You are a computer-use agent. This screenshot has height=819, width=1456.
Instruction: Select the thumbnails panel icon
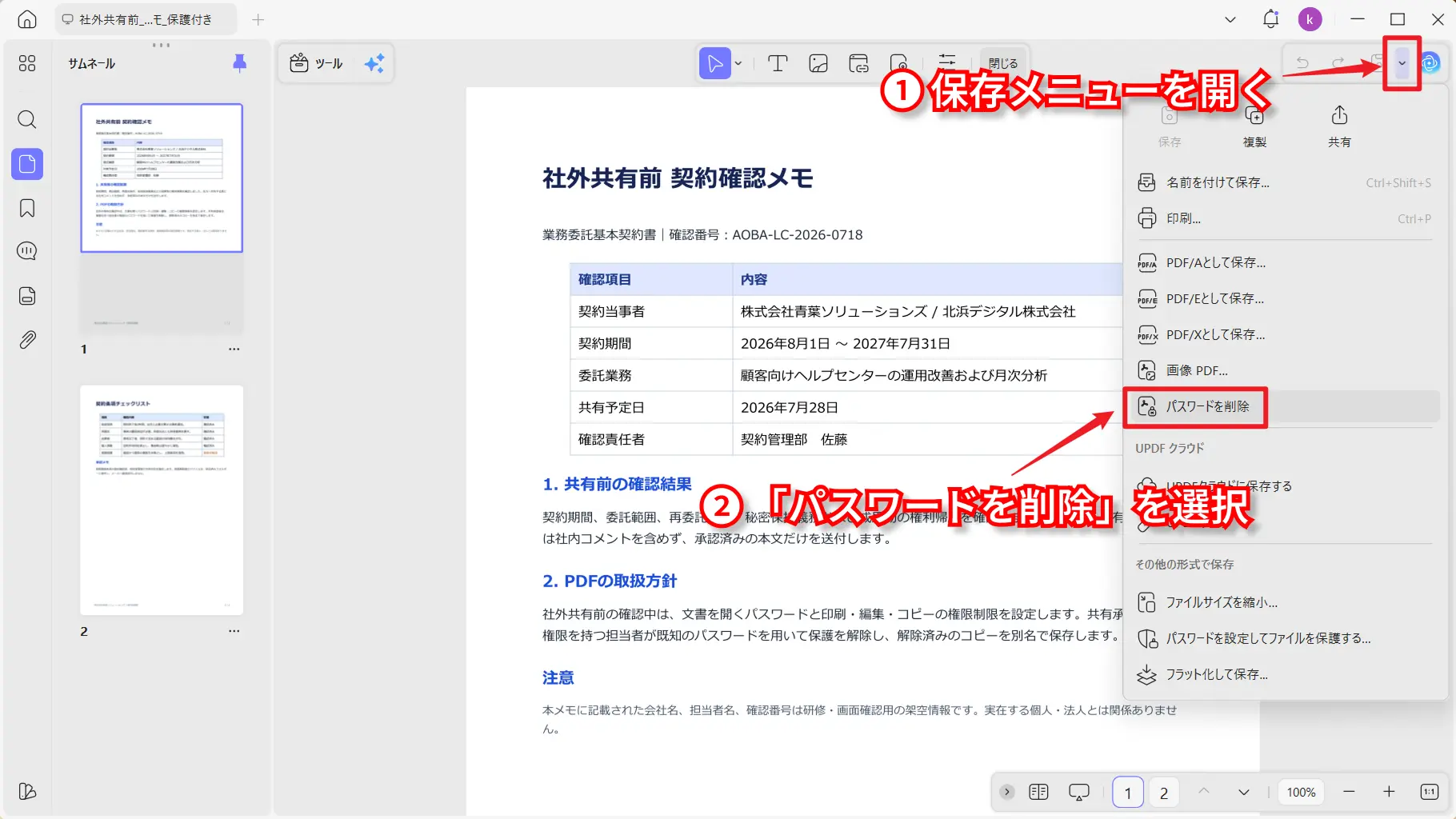[27, 164]
